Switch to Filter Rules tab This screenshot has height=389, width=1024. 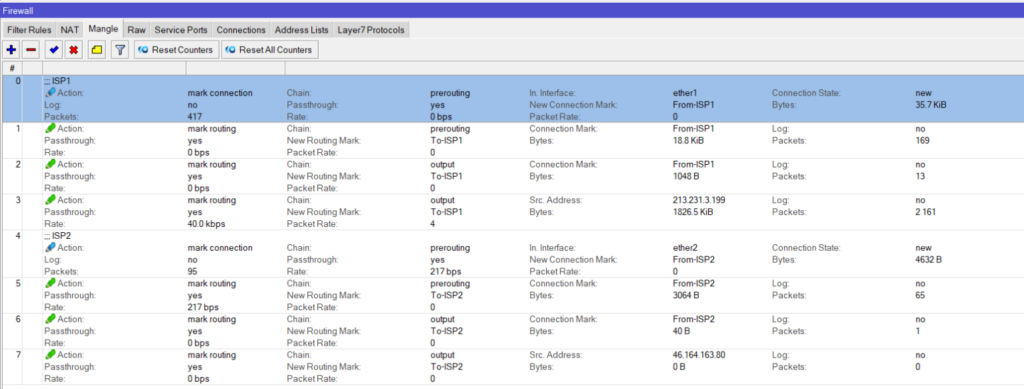tap(29, 30)
